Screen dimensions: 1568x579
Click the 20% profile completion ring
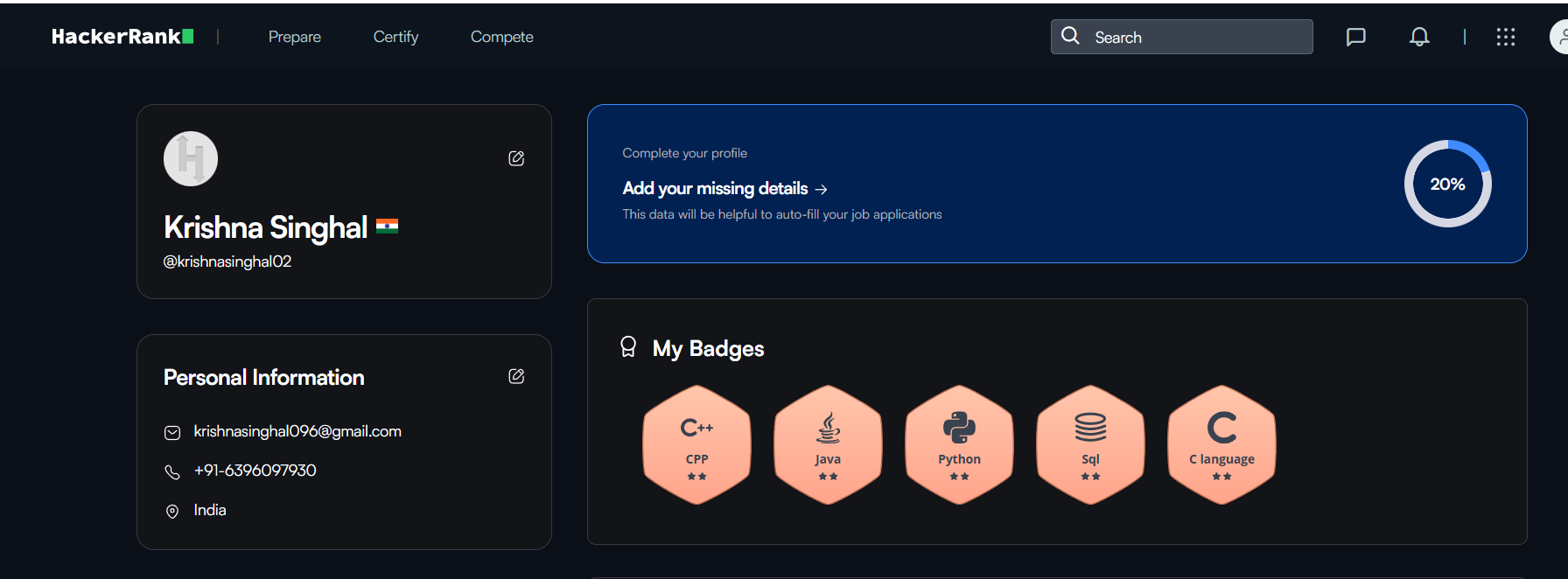tap(1447, 184)
